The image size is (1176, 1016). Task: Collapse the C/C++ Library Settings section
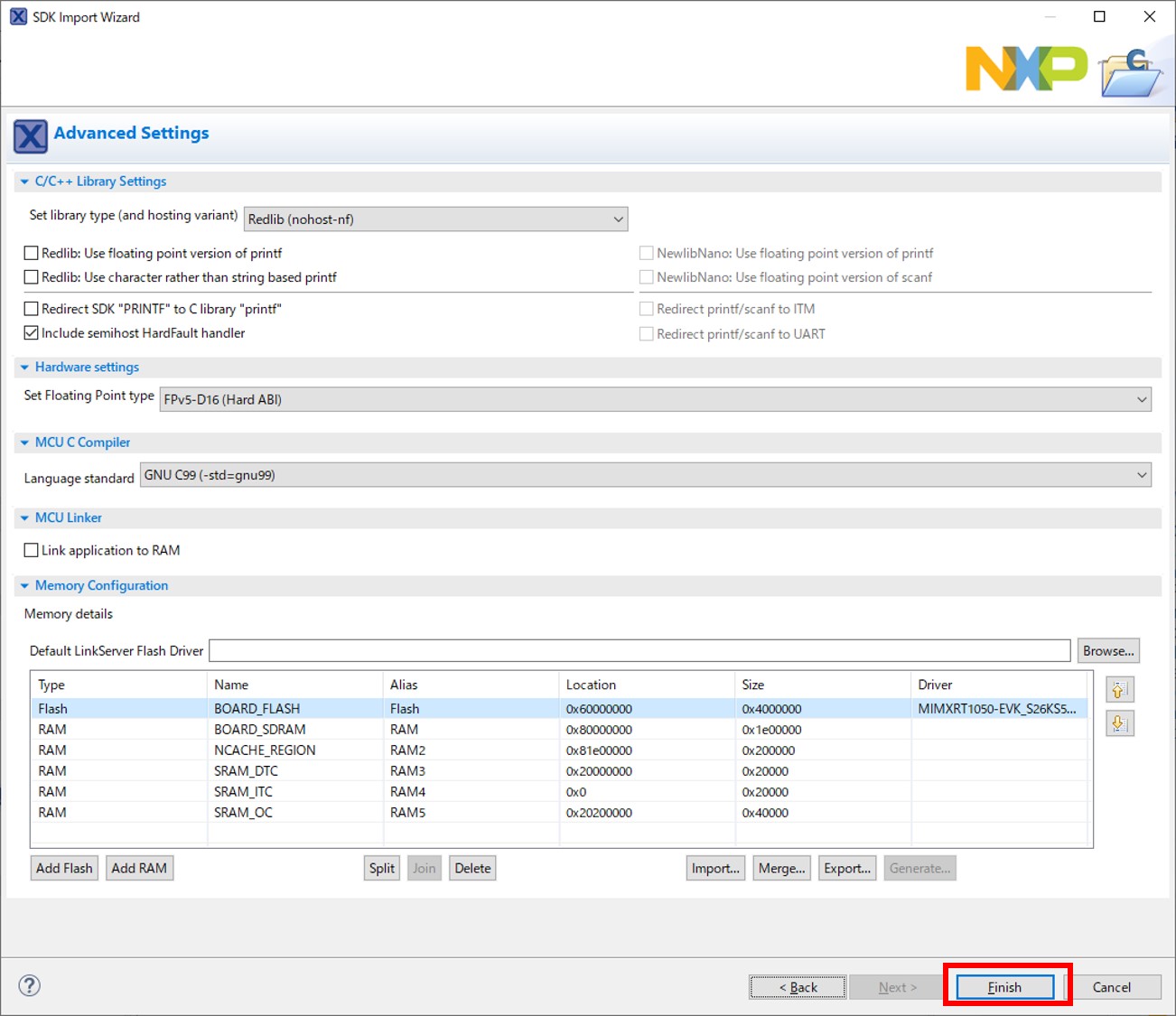24,182
